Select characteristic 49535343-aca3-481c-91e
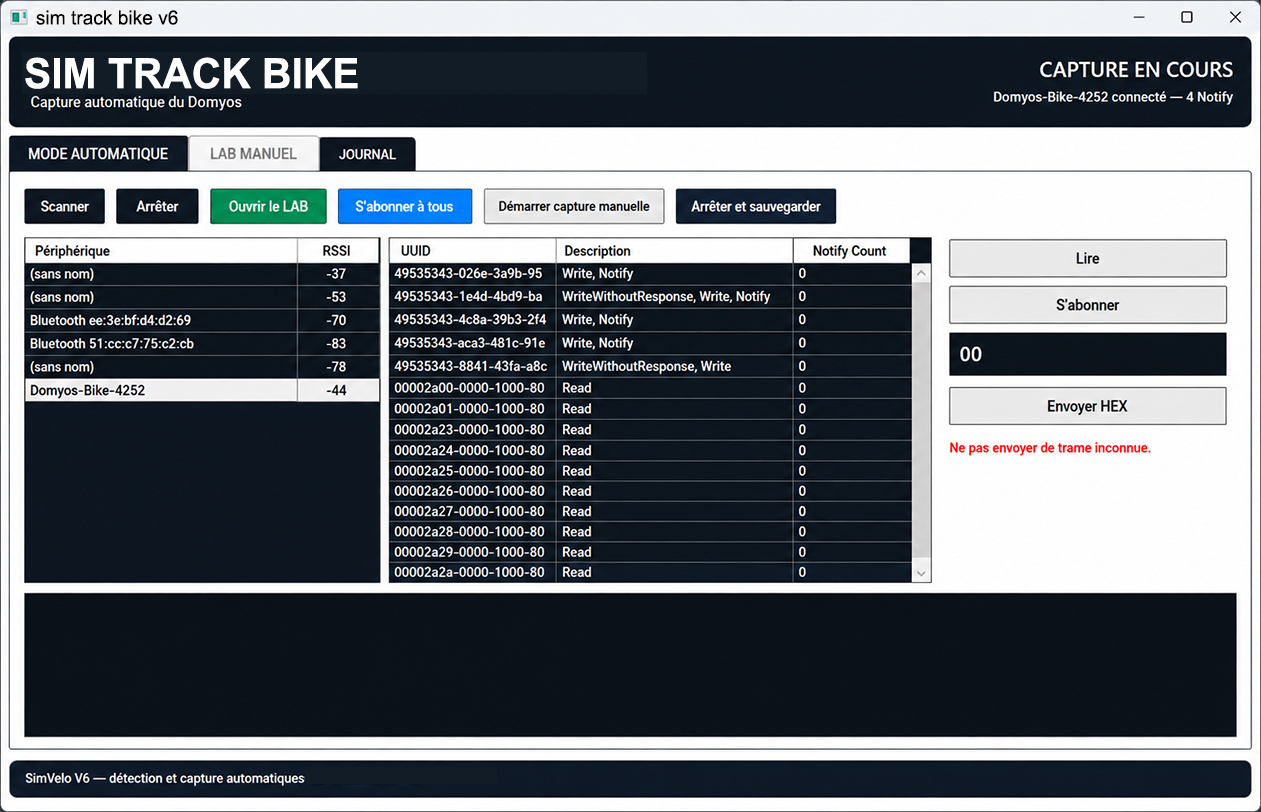 tap(650, 343)
